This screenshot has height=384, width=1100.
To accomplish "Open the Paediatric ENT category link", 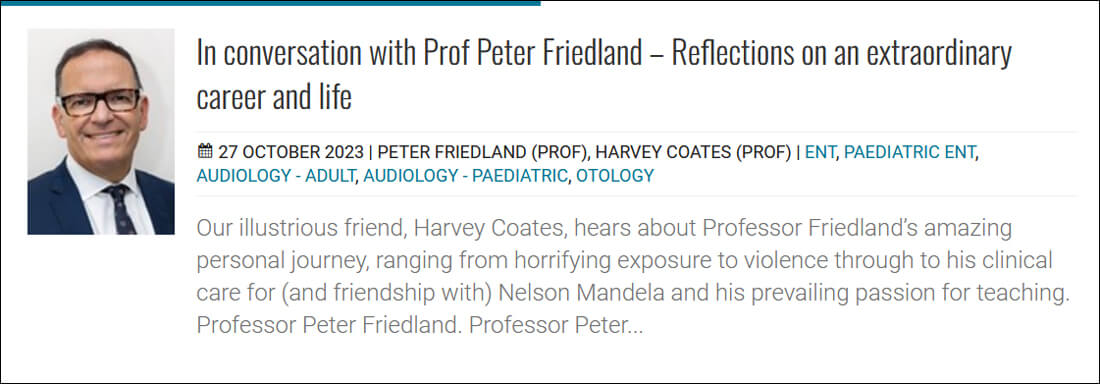I will [909, 152].
